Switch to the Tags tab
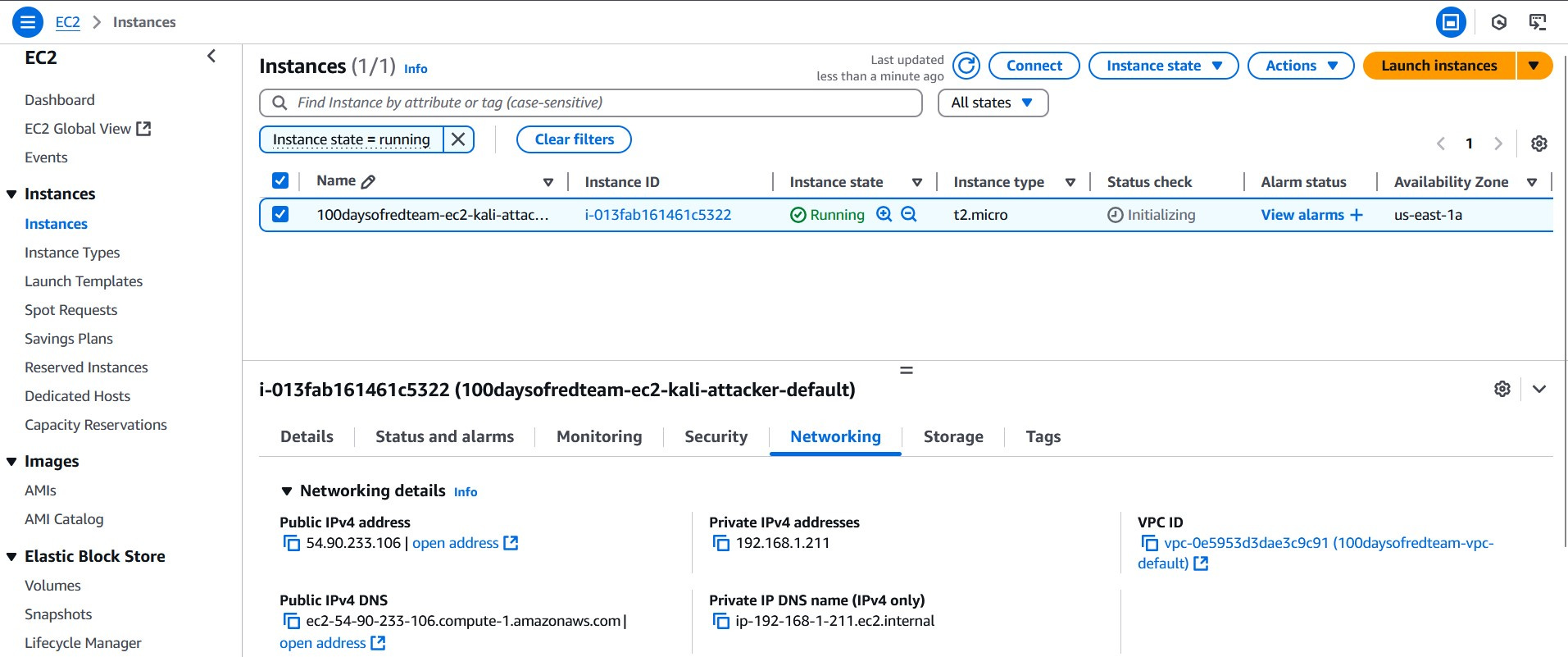The width and height of the screenshot is (1568, 657). point(1043,436)
